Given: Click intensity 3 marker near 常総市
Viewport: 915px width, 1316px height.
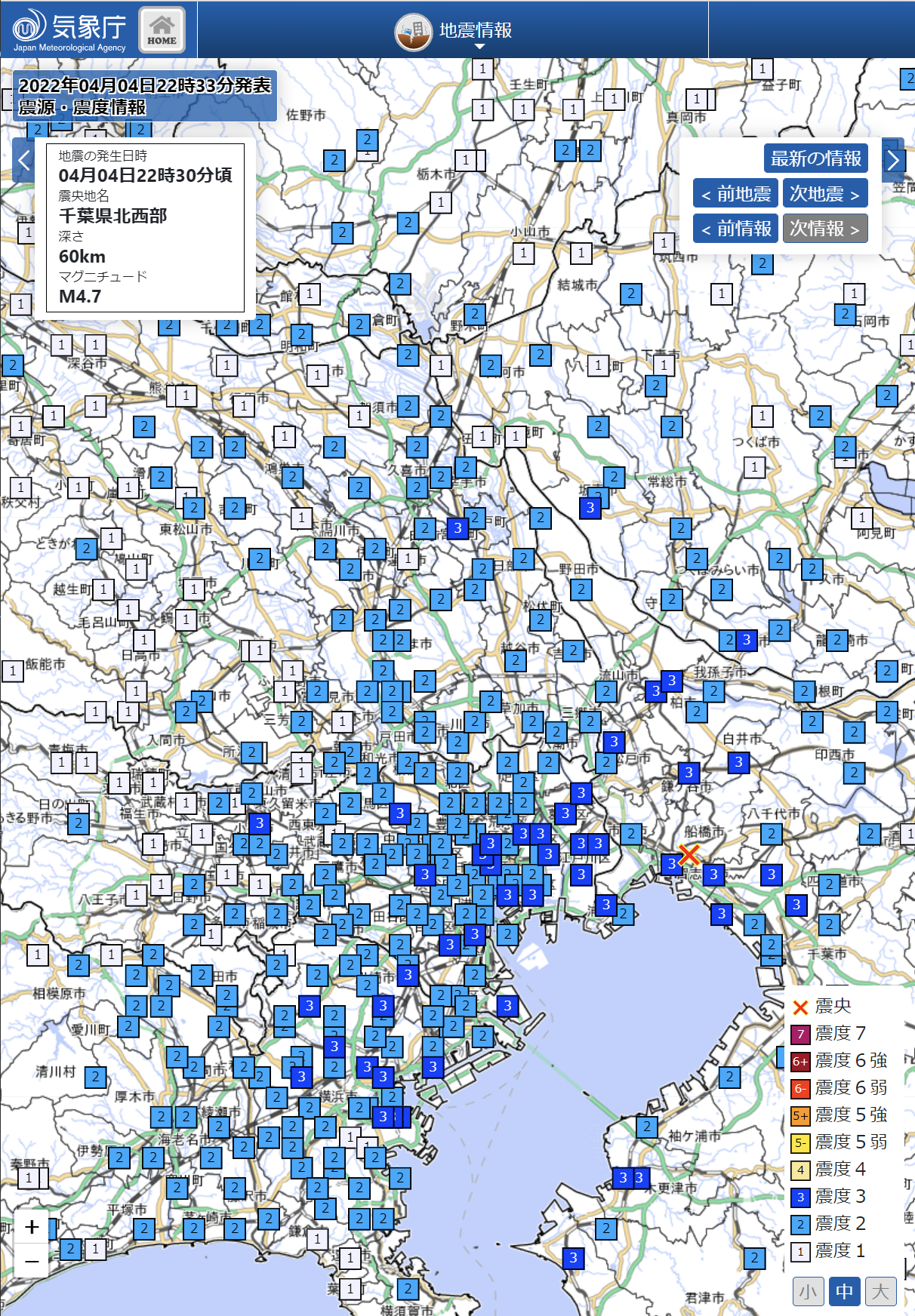Looking at the screenshot, I should [590, 508].
